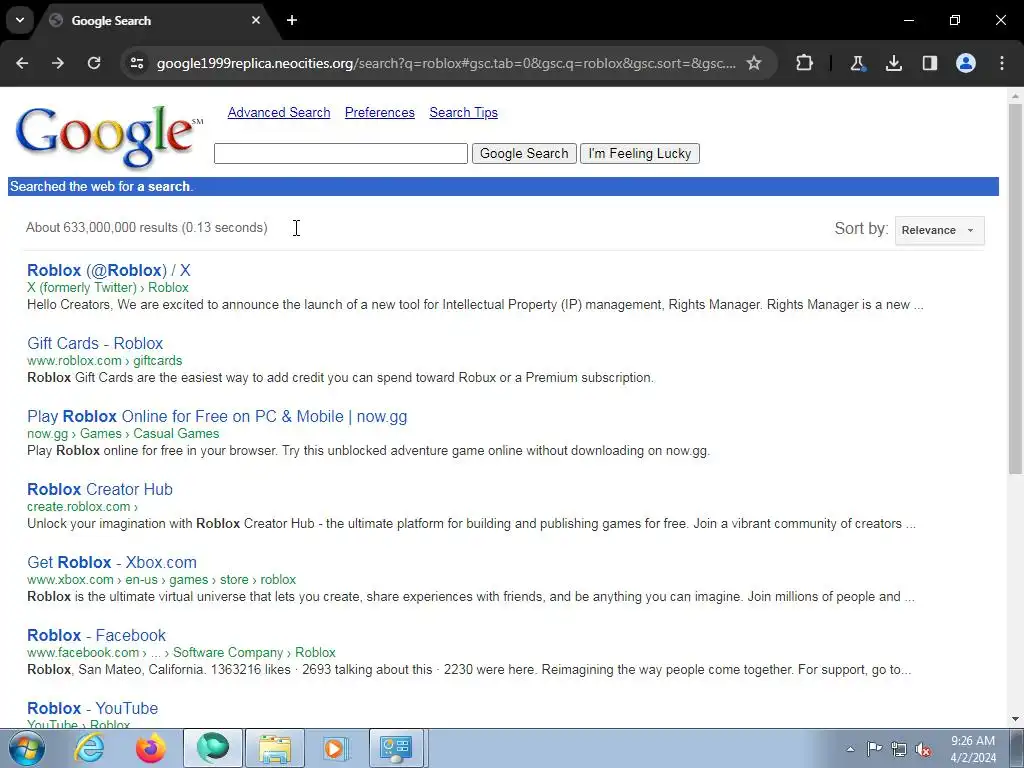Image resolution: width=1024 pixels, height=768 pixels.
Task: Click the now.gg › Games › Casual Games breadcrumb
Action: 123,434
